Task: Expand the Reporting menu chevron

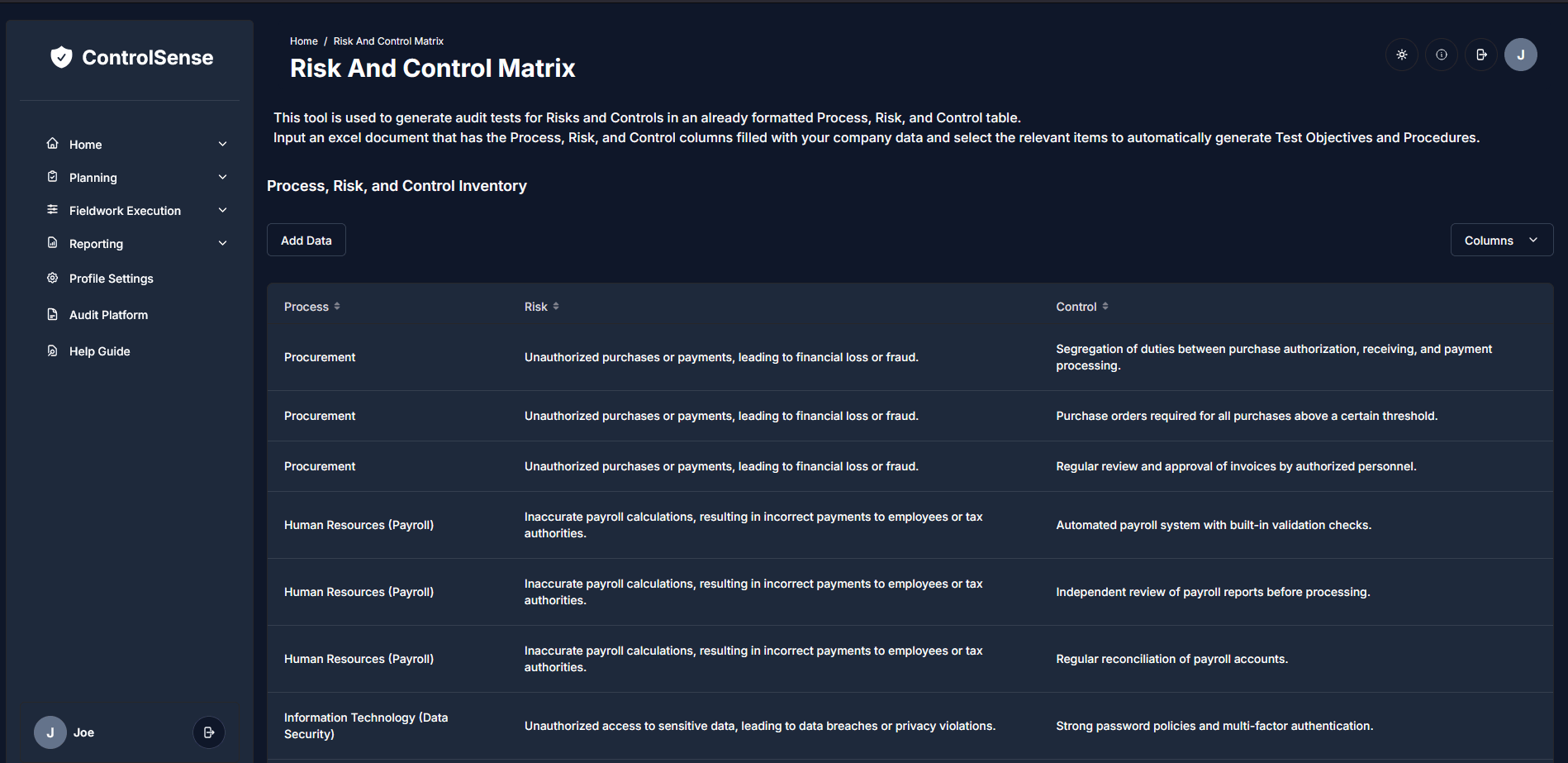Action: tap(222, 244)
